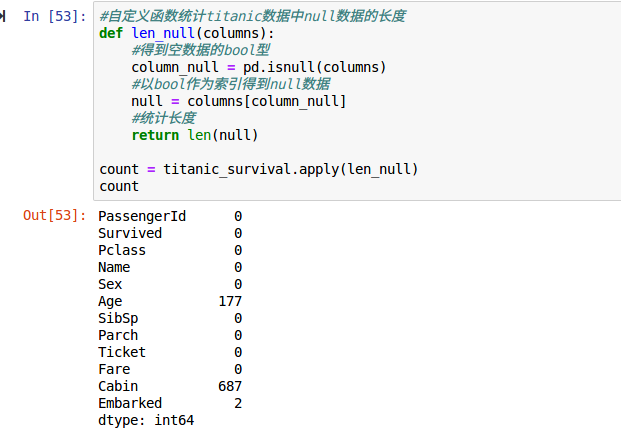Click the return len(null) line
This screenshot has height=436, width=621.
click(x=195, y=135)
